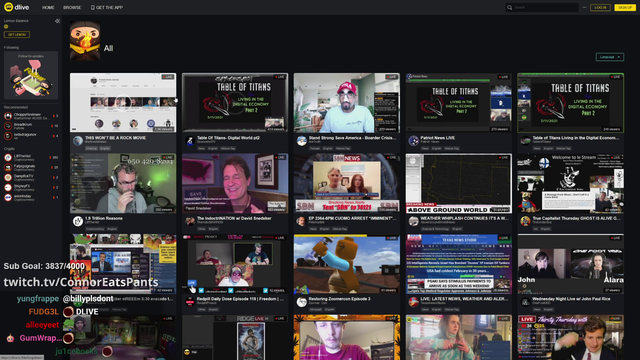Click avatar beside 1.9 Trillion Reasons

coord(78,221)
